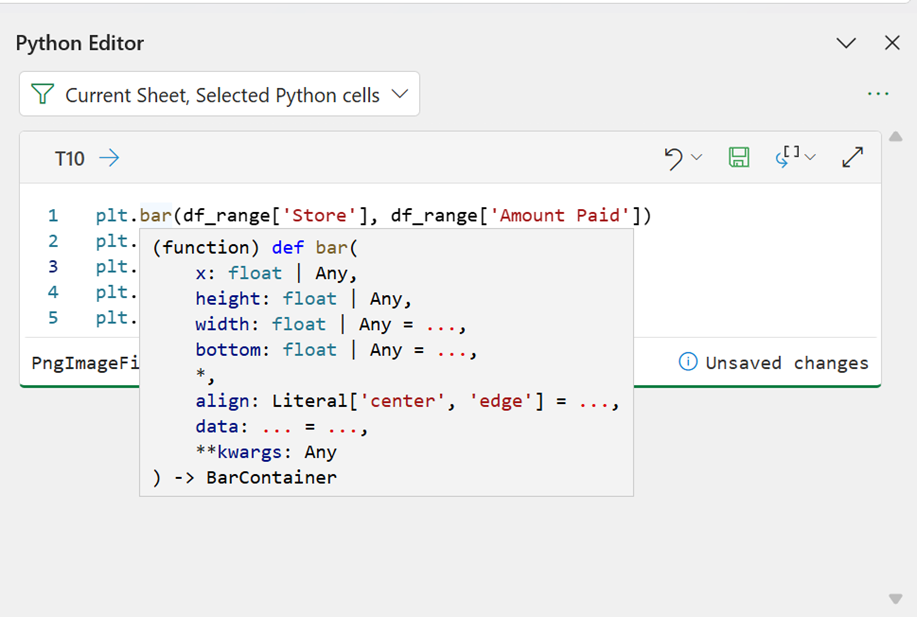Click the Python output type icon
Image resolution: width=917 pixels, height=617 pixels.
click(787, 157)
